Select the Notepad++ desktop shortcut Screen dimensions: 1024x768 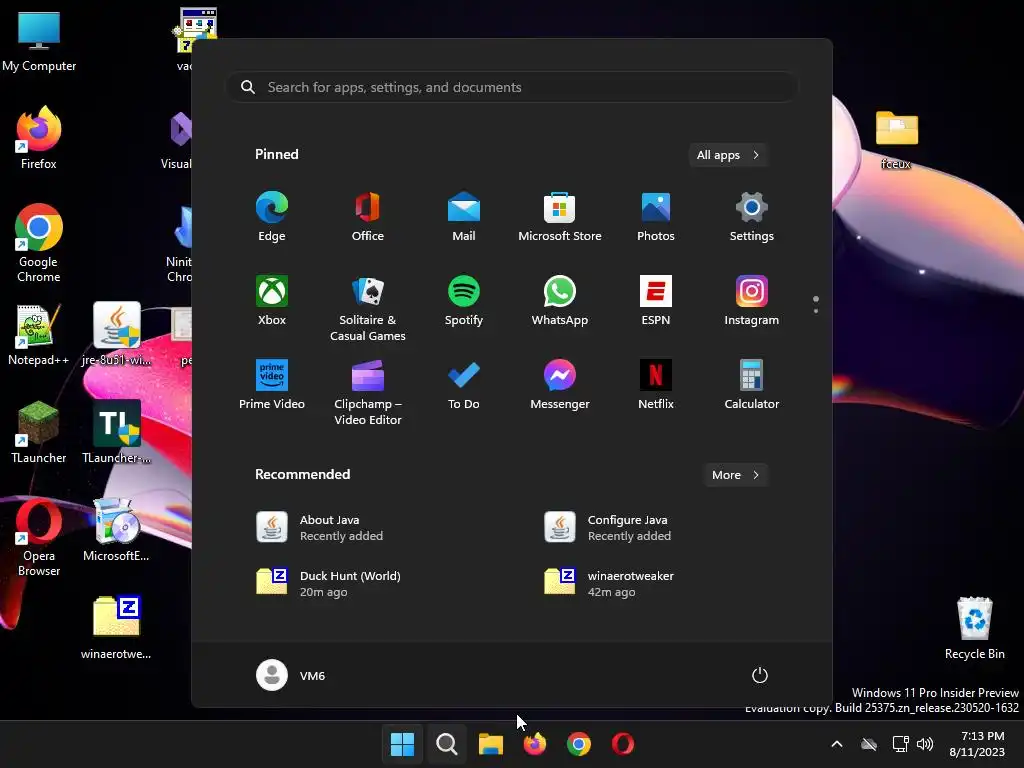(39, 334)
